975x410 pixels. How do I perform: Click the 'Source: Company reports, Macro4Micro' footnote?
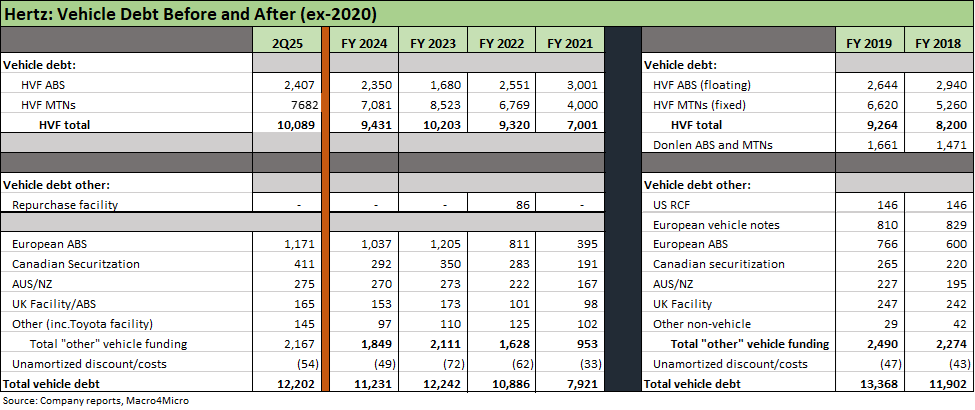[96, 401]
